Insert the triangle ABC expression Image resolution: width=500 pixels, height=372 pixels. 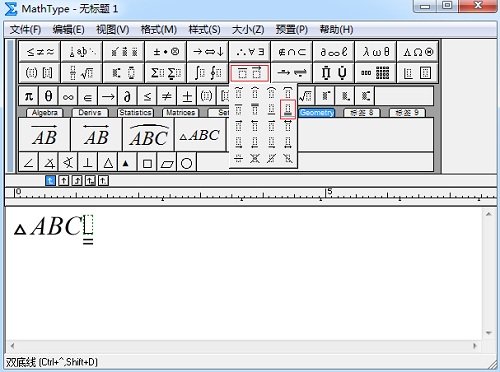tap(200, 134)
